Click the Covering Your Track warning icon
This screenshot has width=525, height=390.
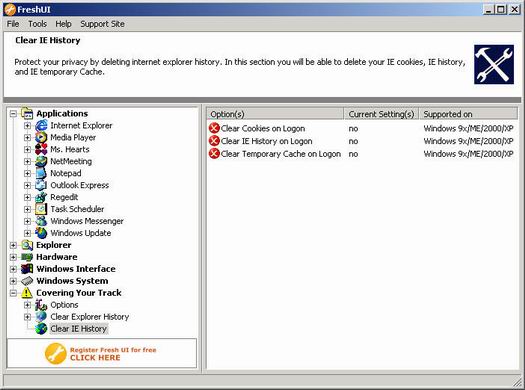pyautogui.click(x=27, y=293)
